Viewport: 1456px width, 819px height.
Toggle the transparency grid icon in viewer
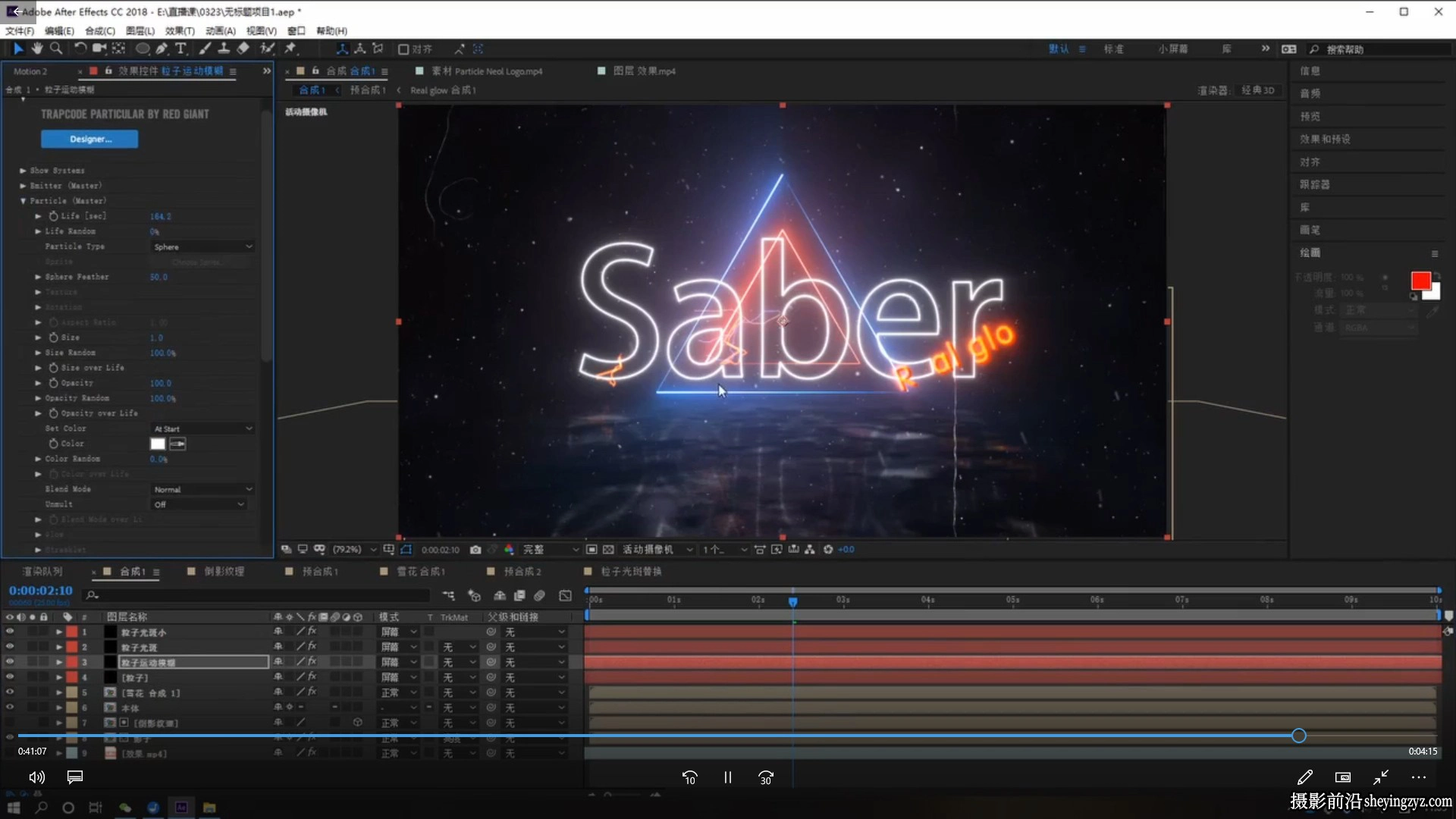(x=608, y=550)
